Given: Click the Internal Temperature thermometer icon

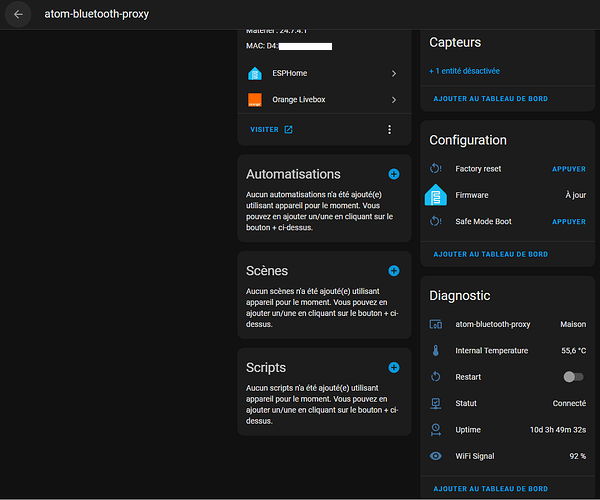Looking at the screenshot, I should [x=435, y=351].
